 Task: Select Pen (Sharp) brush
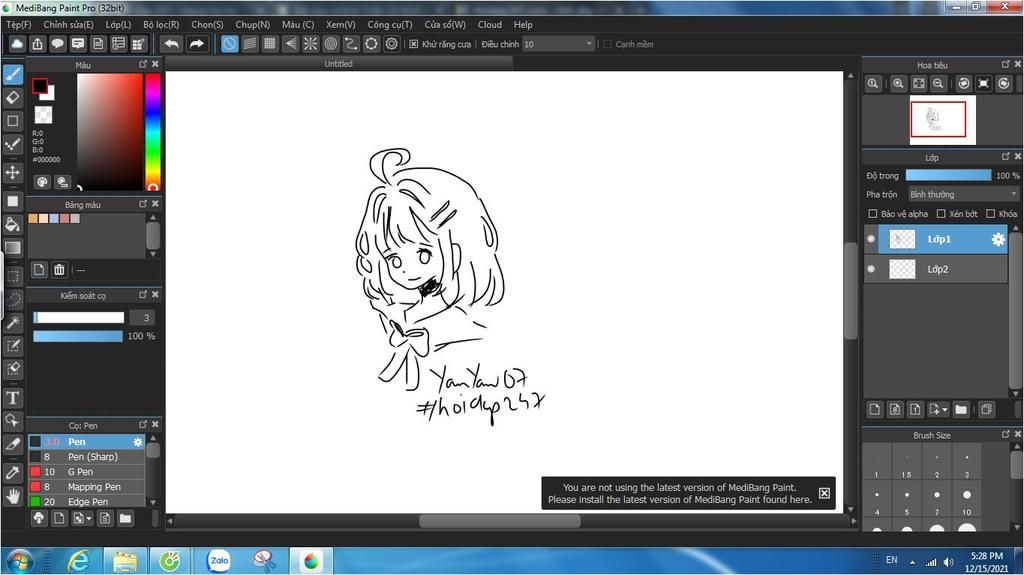[86, 457]
